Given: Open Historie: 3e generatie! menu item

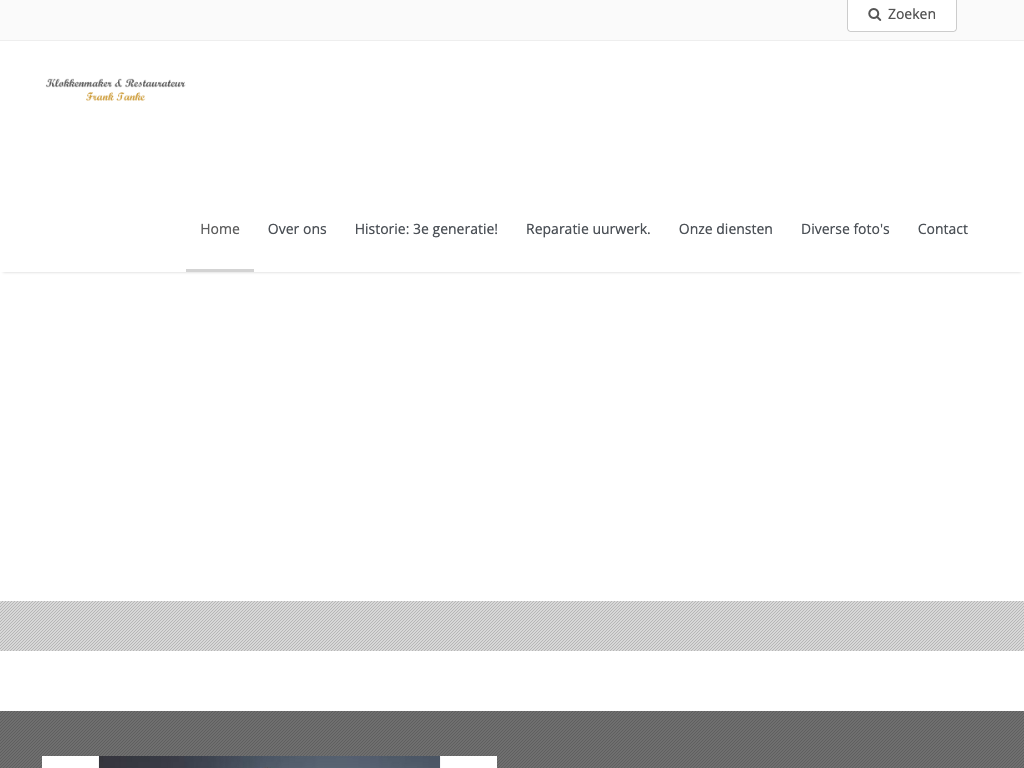Looking at the screenshot, I should [426, 229].
